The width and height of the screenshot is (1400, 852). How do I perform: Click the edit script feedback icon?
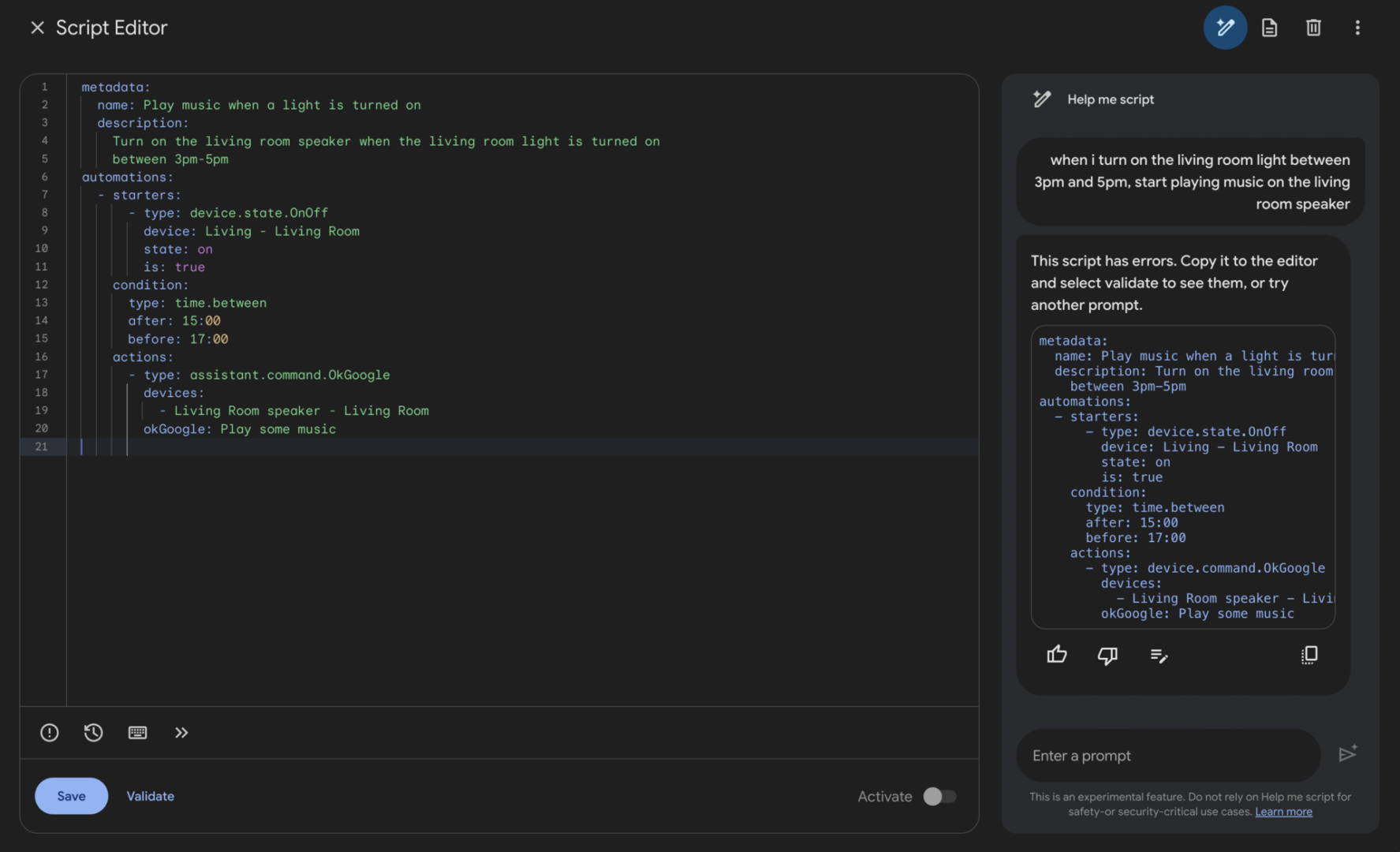point(1159,656)
